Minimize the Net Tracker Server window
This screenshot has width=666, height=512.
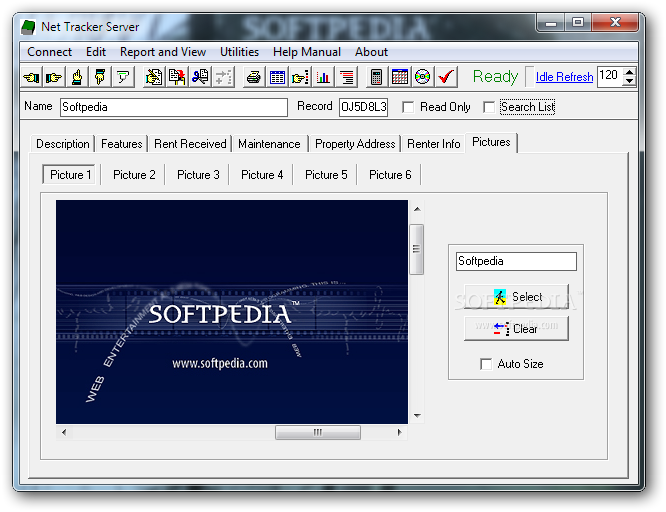pos(551,23)
